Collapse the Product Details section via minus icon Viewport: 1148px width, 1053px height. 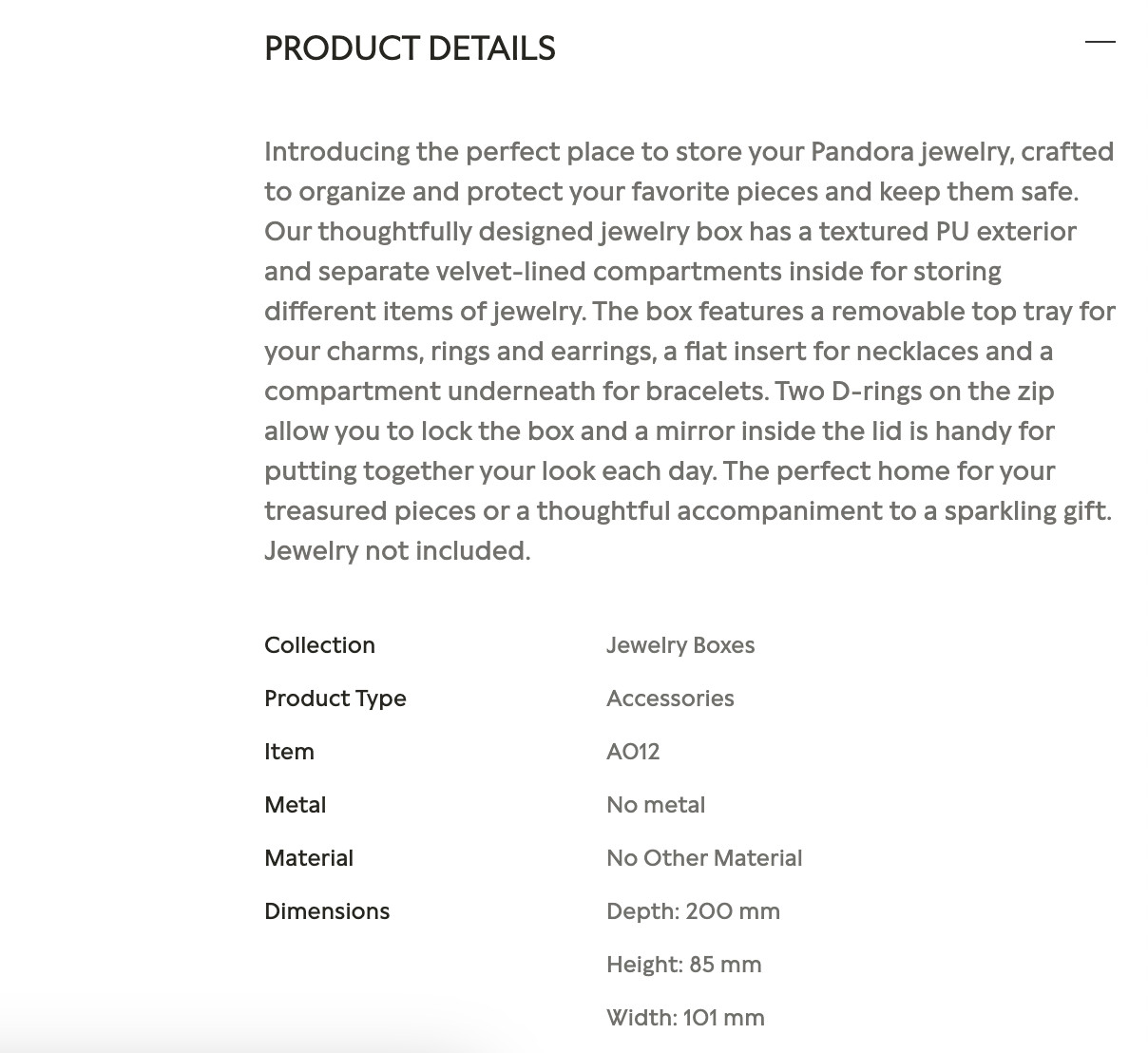(1100, 42)
